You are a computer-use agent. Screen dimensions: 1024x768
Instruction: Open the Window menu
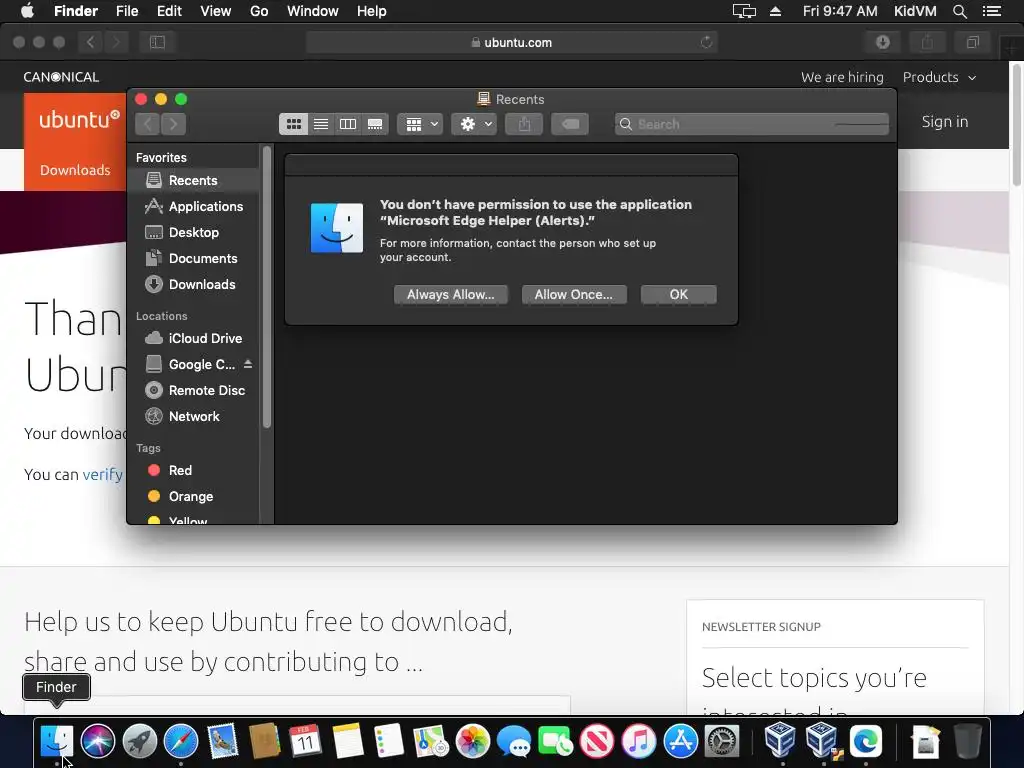pos(313,11)
